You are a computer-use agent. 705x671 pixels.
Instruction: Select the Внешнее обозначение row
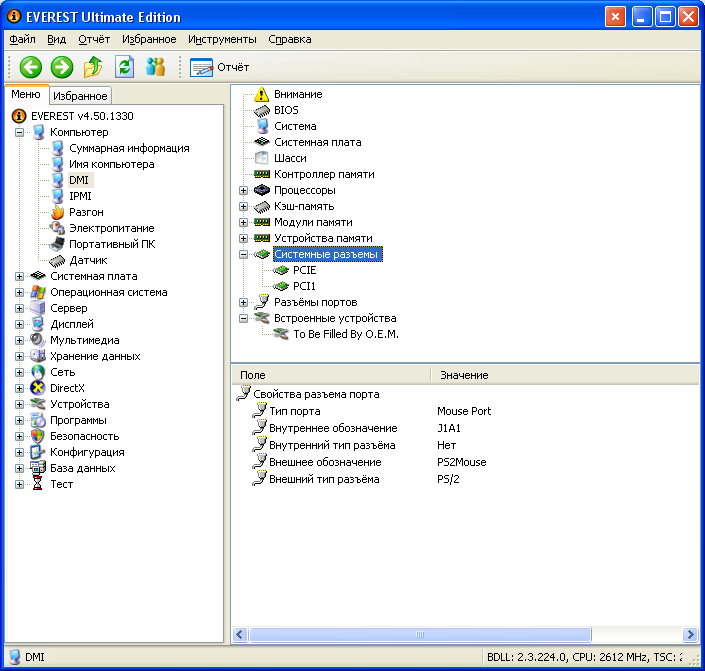466,462
